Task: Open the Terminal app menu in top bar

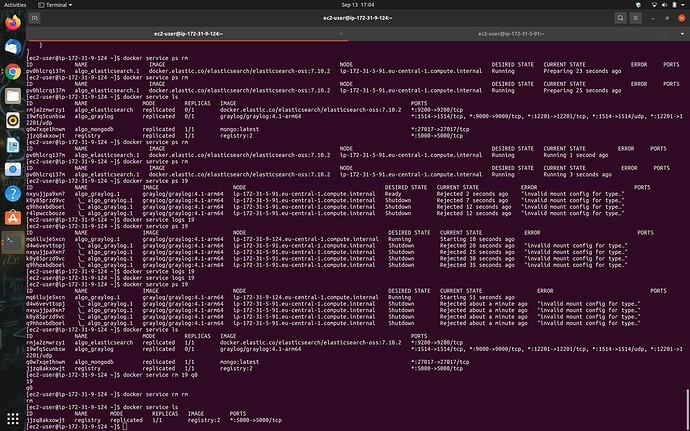Action: (55, 5)
